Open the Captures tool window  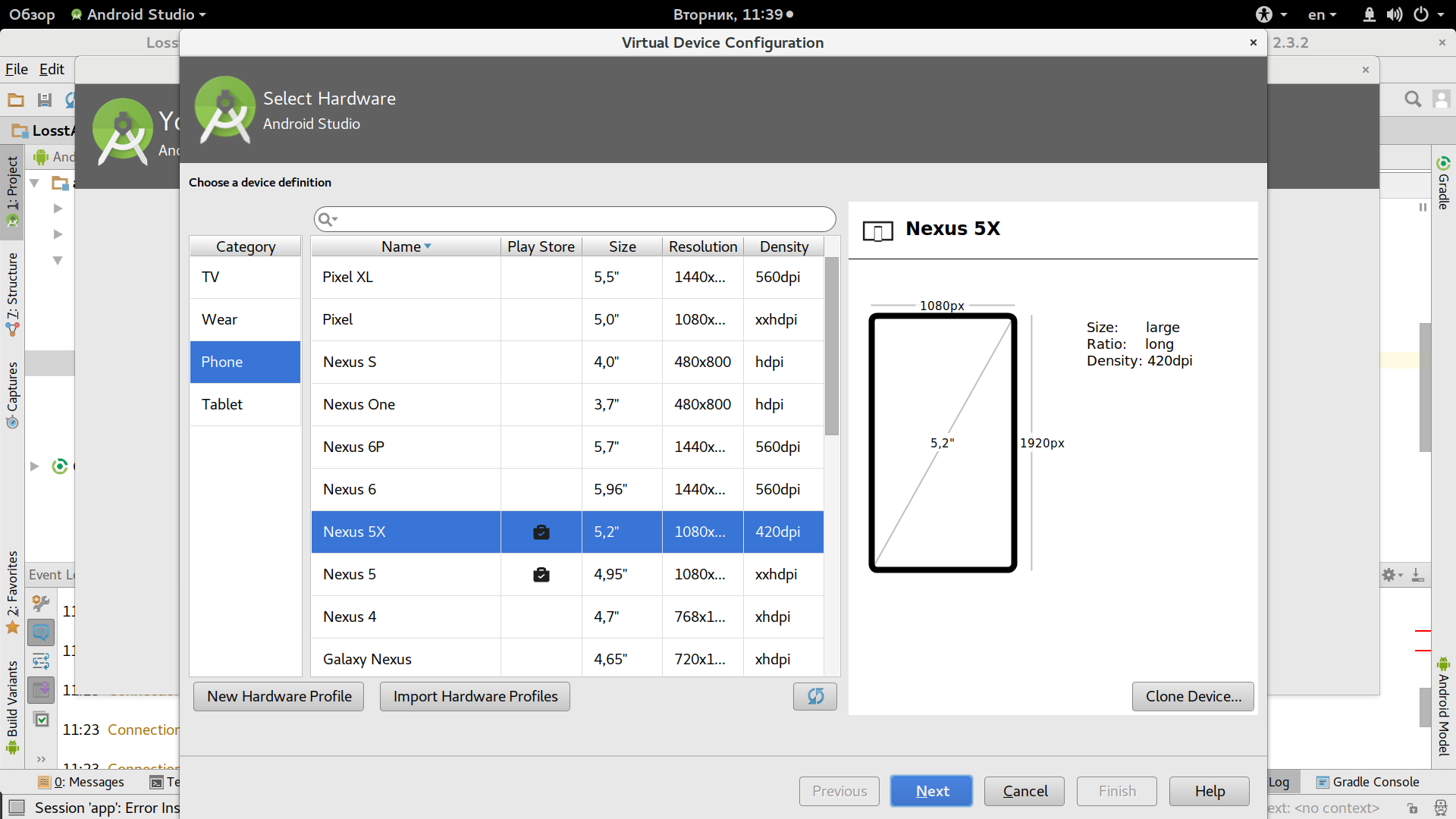click(12, 395)
